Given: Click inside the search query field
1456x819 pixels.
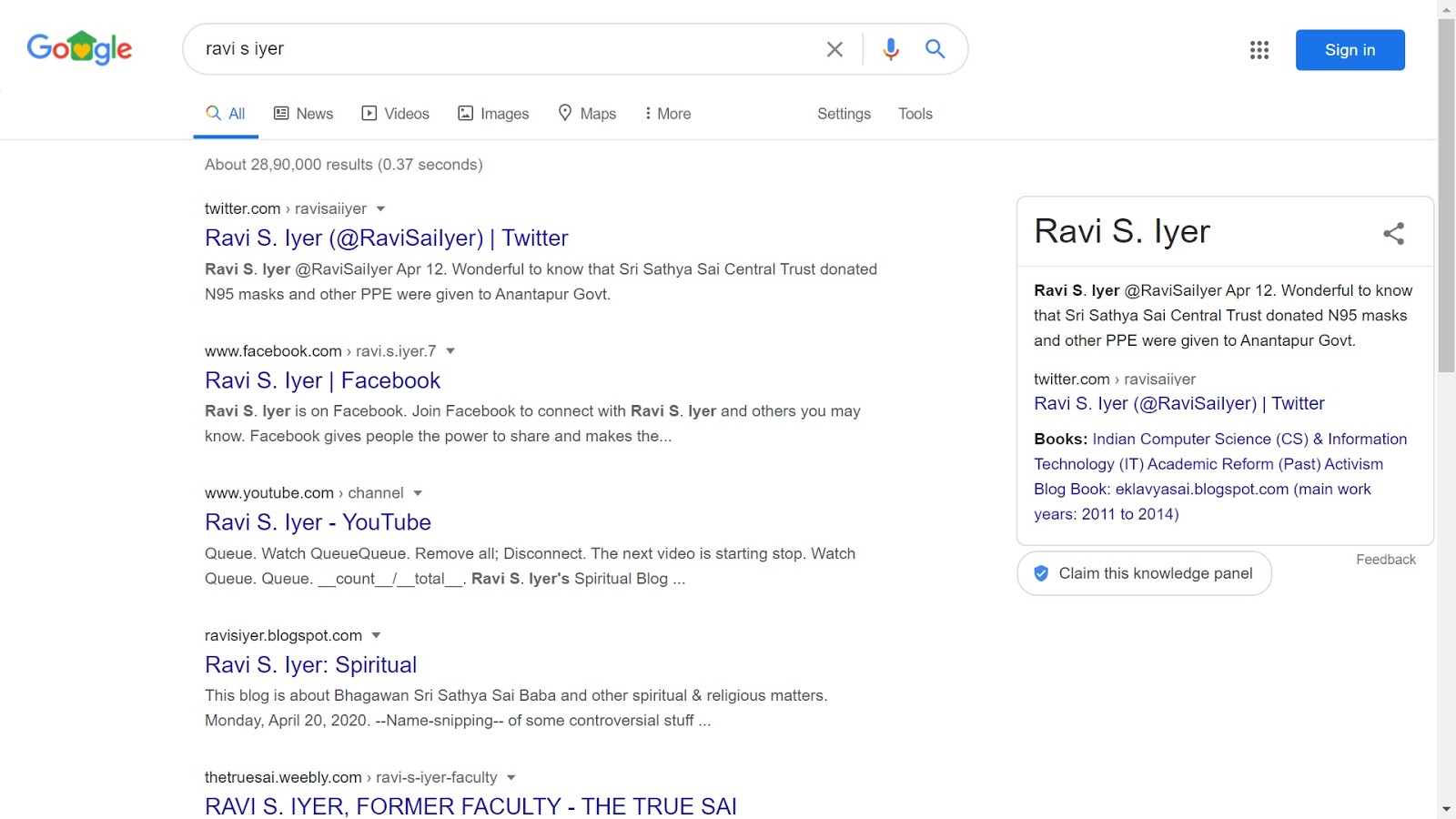Looking at the screenshot, I should click(x=500, y=49).
